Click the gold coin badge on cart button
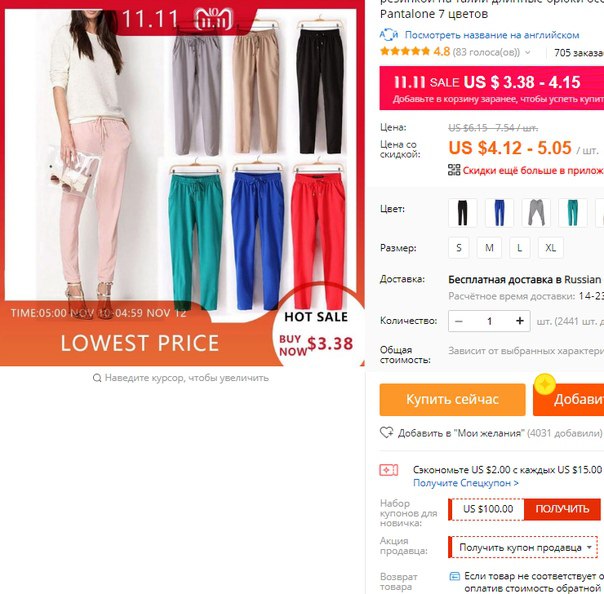Viewport: 604px width, 594px height. point(545,384)
